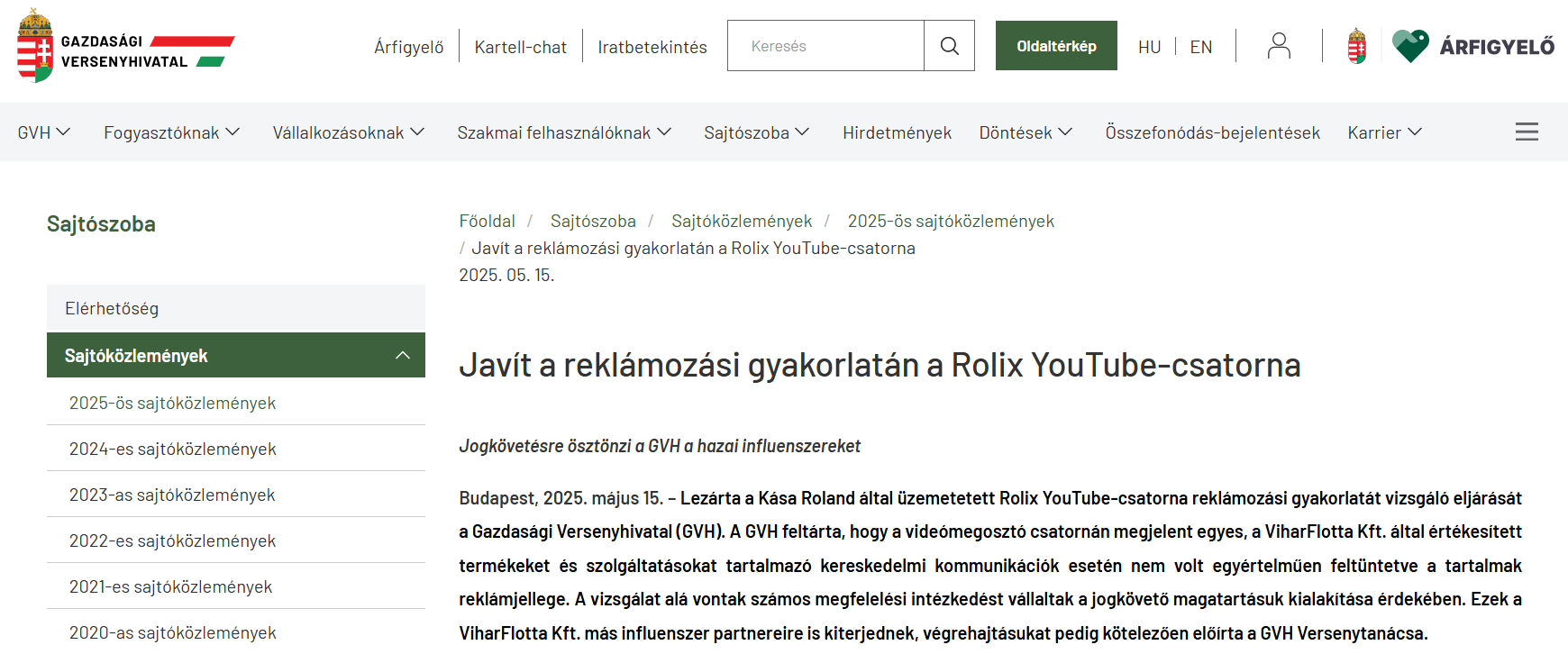Click the date text 2025. 05. 15.
1568x654 pixels.
[x=506, y=275]
